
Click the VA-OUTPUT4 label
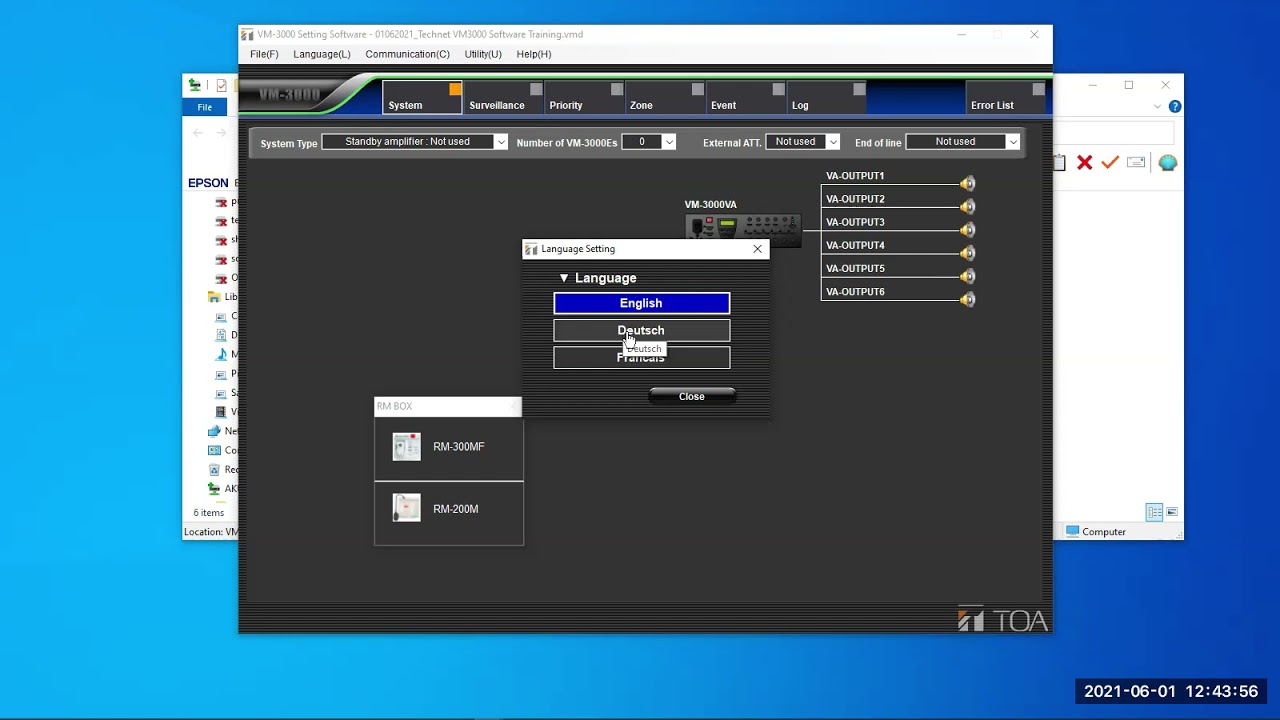pyautogui.click(x=855, y=245)
